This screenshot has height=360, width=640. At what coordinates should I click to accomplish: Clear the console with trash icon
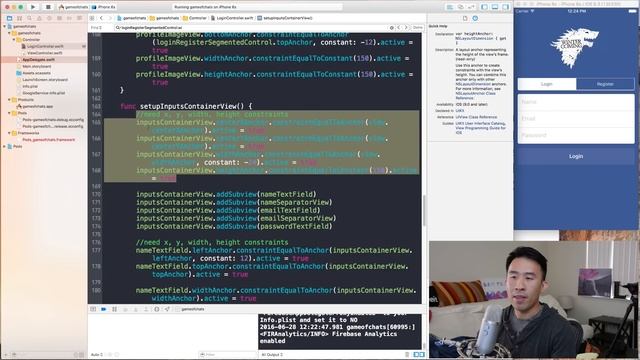coord(407,354)
